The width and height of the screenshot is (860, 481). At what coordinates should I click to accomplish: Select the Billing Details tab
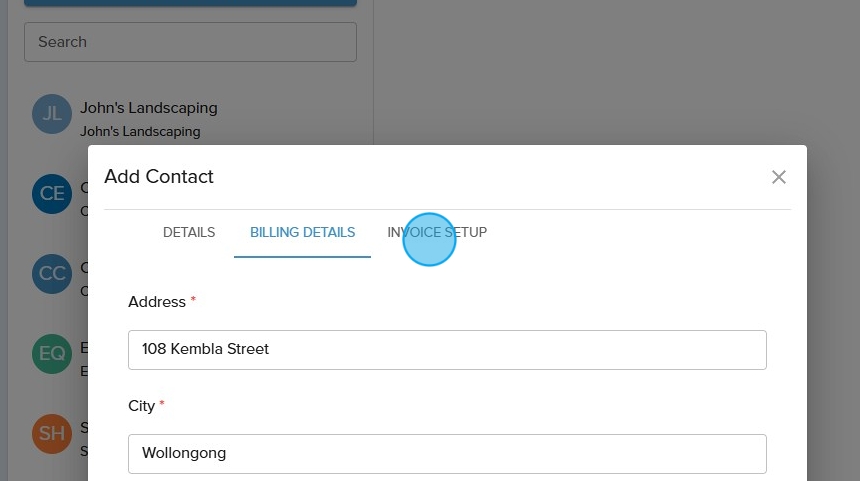(302, 232)
